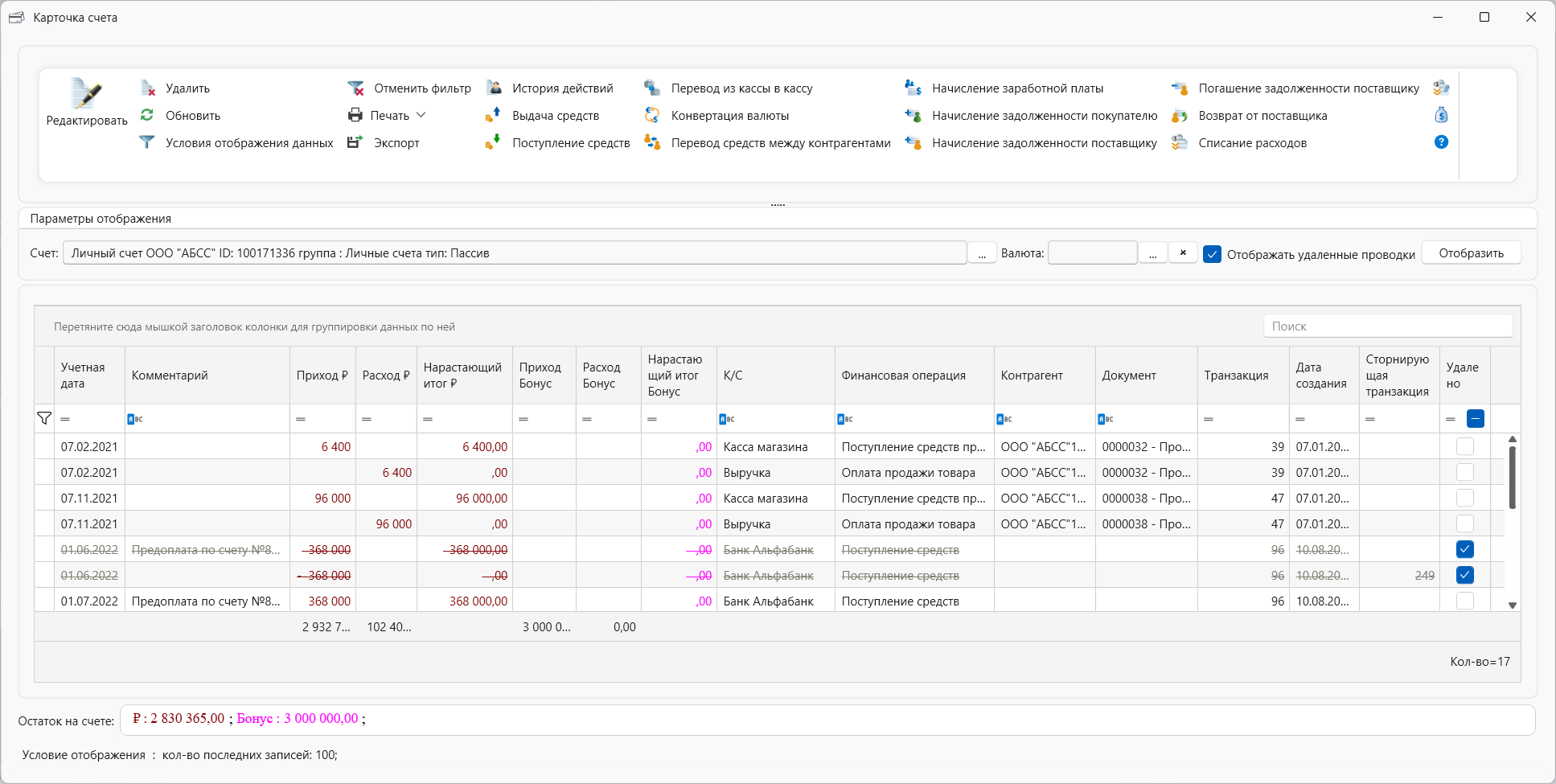Click Перевод из кассы в кассу icon
1556x784 pixels.
point(652,88)
